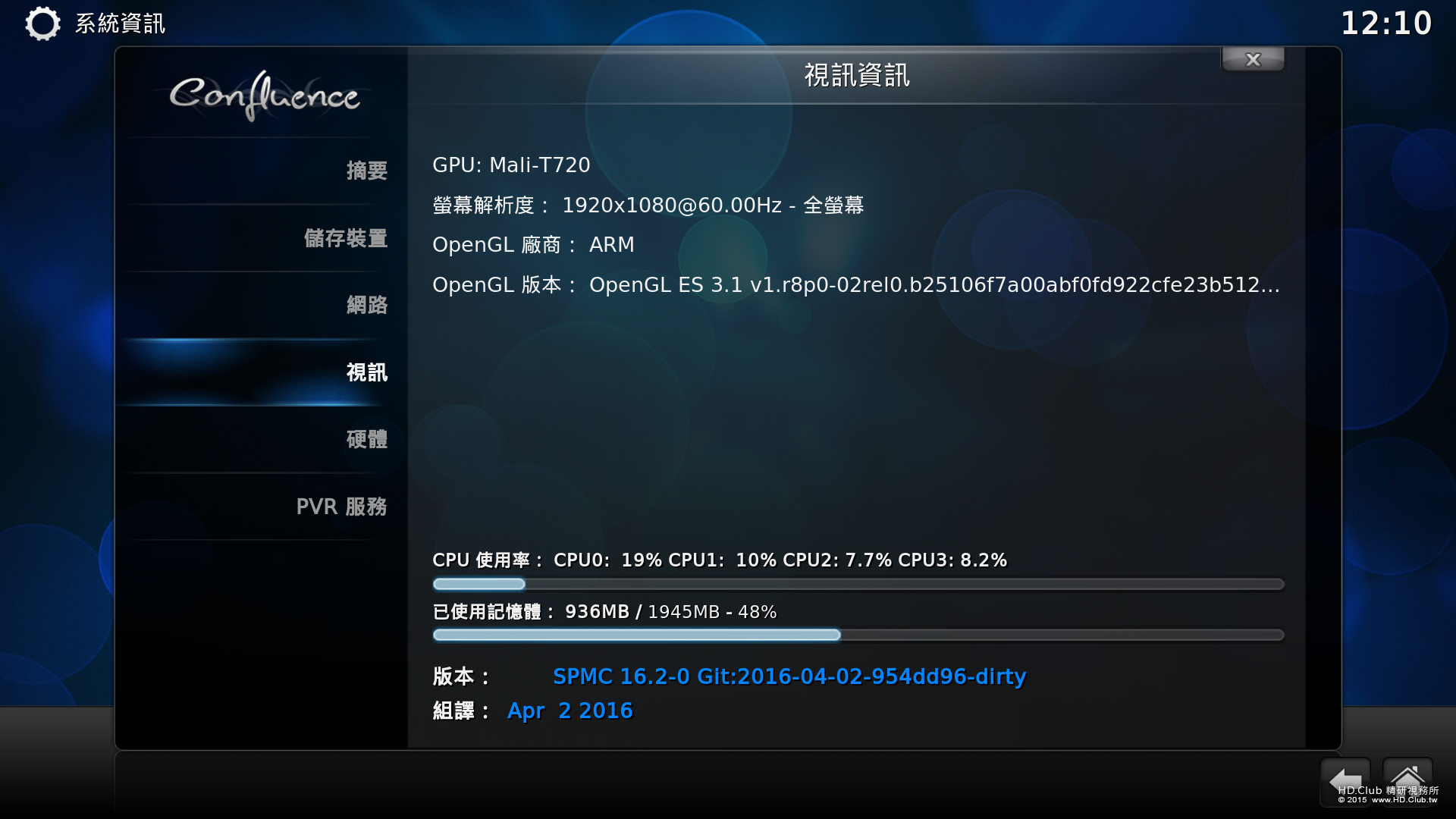Click the 螢幕解析度 1920x1080 resolution line
The width and height of the screenshot is (1456, 819).
[x=648, y=205]
